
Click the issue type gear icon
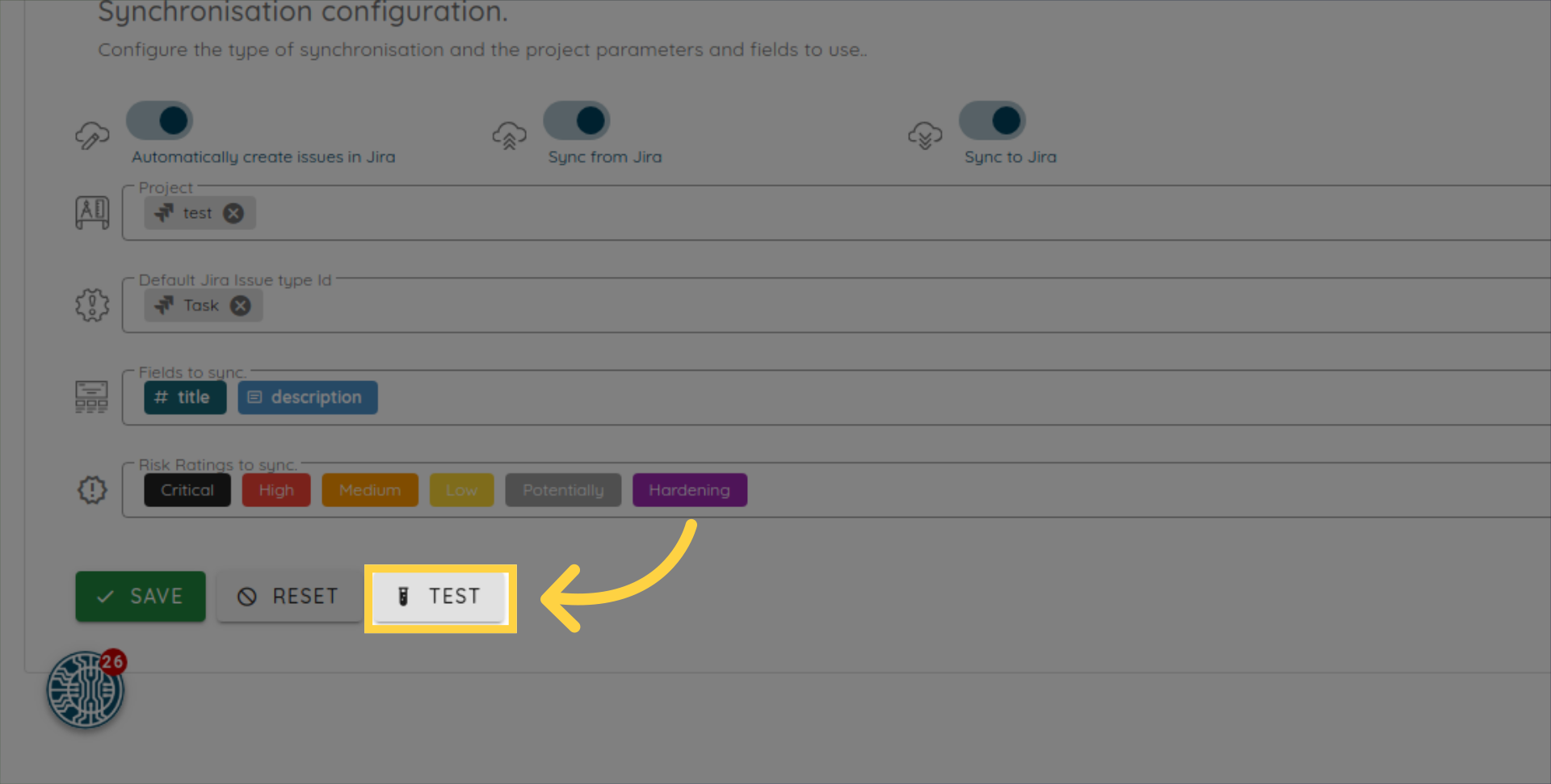coord(92,305)
